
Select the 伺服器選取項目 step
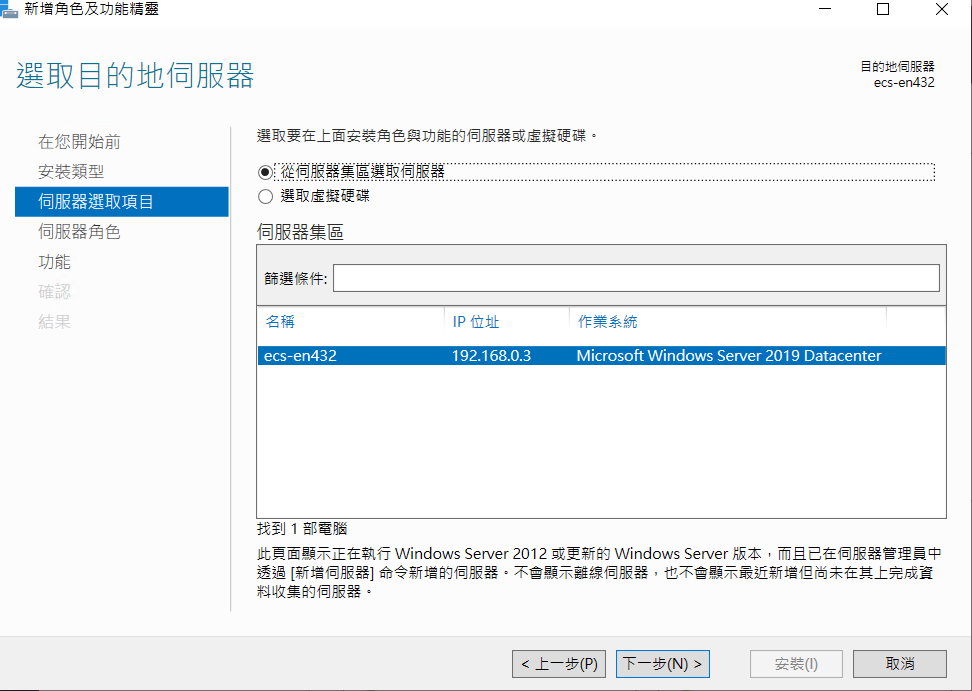(122, 201)
